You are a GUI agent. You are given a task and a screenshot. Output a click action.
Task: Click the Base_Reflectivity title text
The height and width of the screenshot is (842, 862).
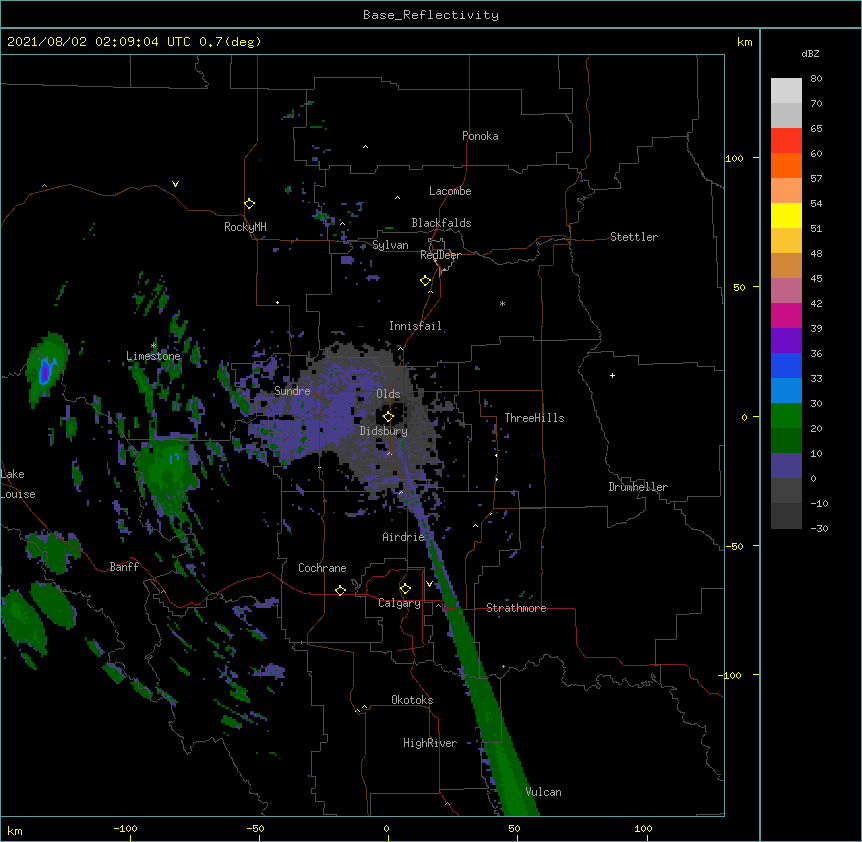click(x=431, y=15)
